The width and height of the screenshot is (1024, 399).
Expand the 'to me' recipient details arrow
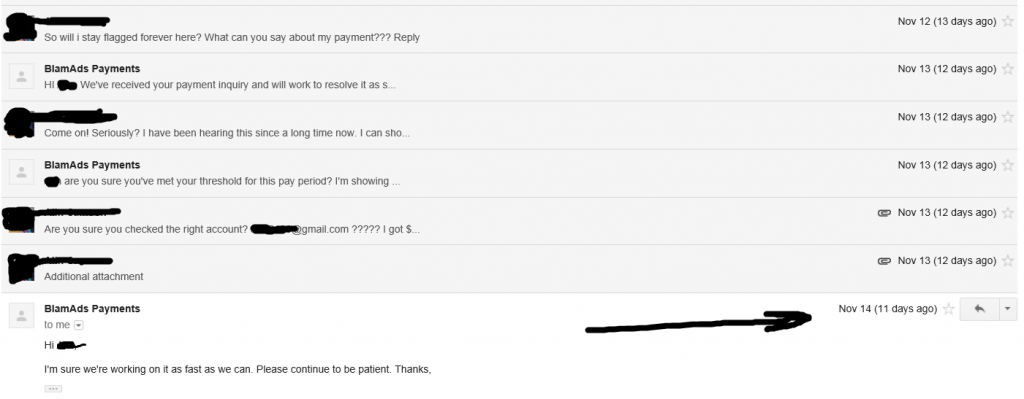click(78, 325)
